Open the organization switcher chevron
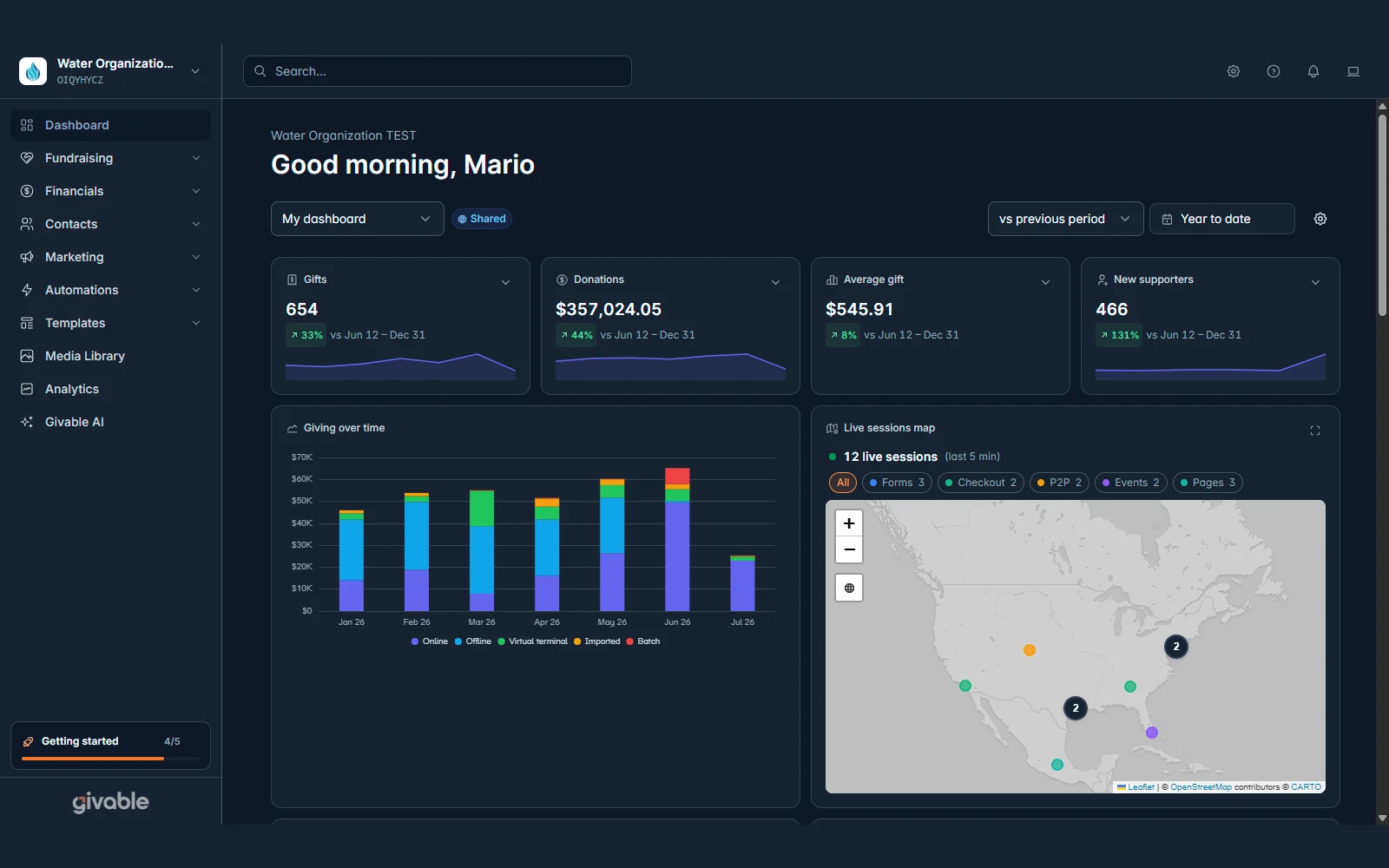Screen dimensions: 1389x868 tap(195, 71)
